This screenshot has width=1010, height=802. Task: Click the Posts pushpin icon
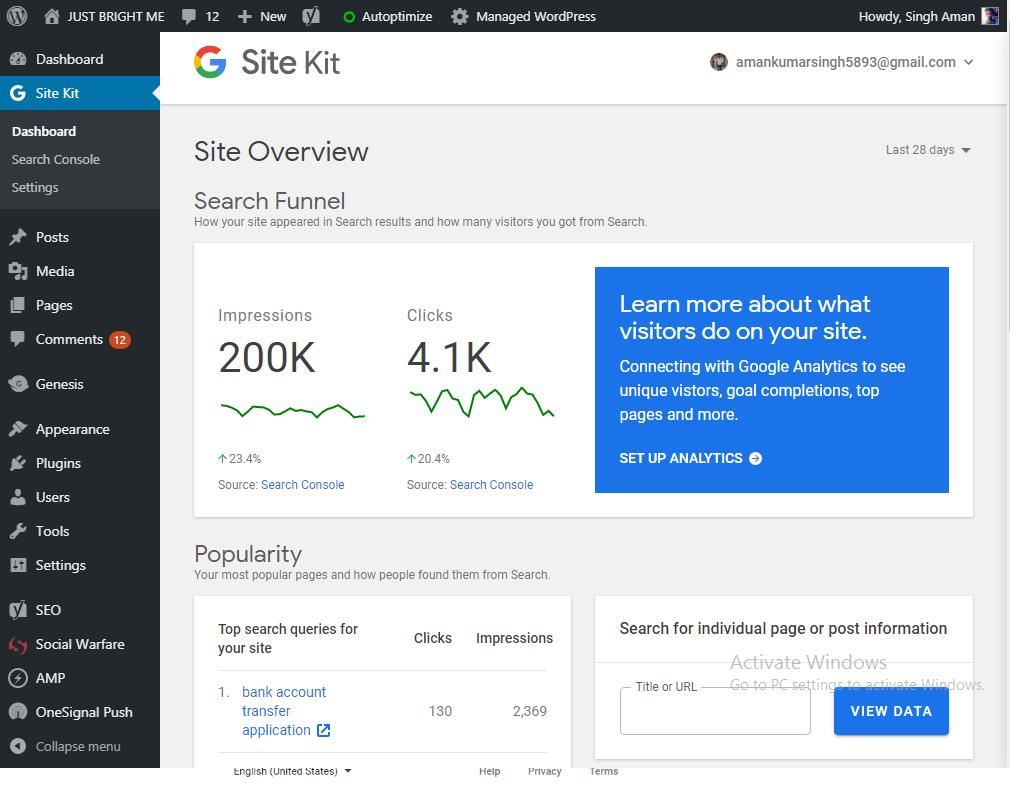click(x=18, y=237)
